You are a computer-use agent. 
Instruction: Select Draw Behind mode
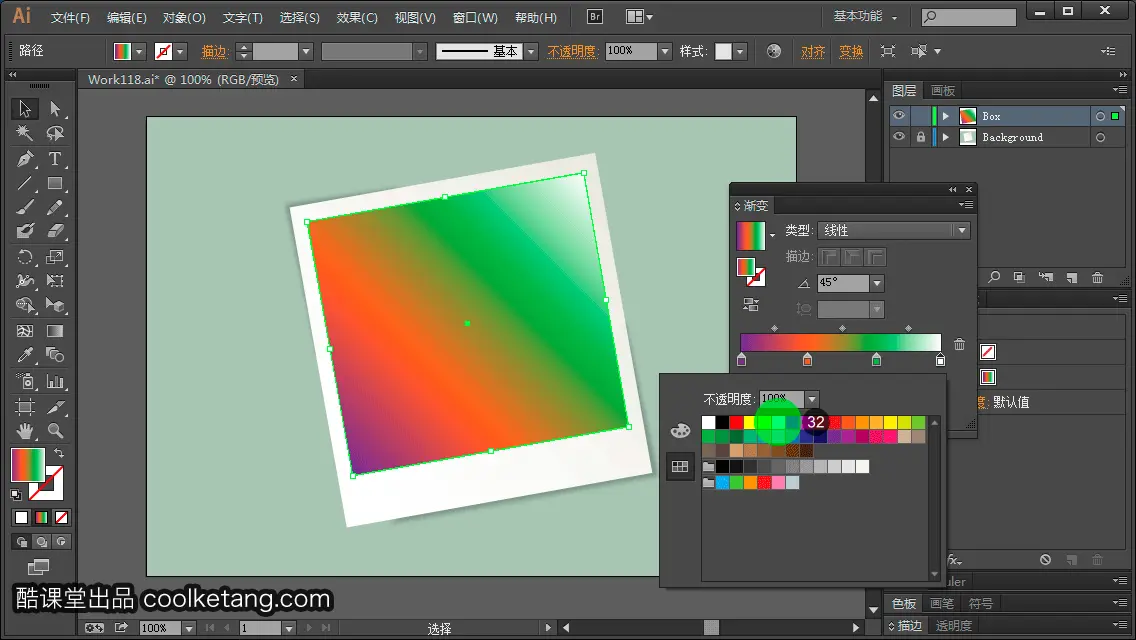41,541
